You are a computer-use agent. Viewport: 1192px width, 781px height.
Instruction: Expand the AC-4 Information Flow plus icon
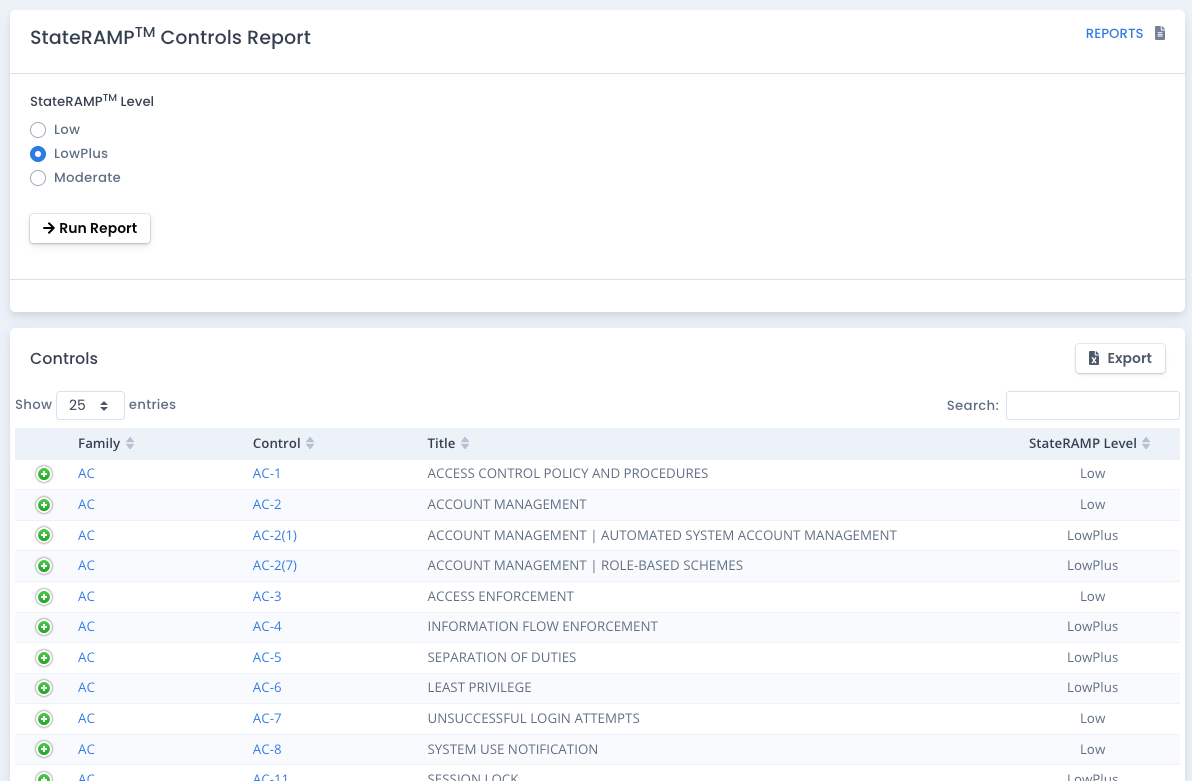44,627
